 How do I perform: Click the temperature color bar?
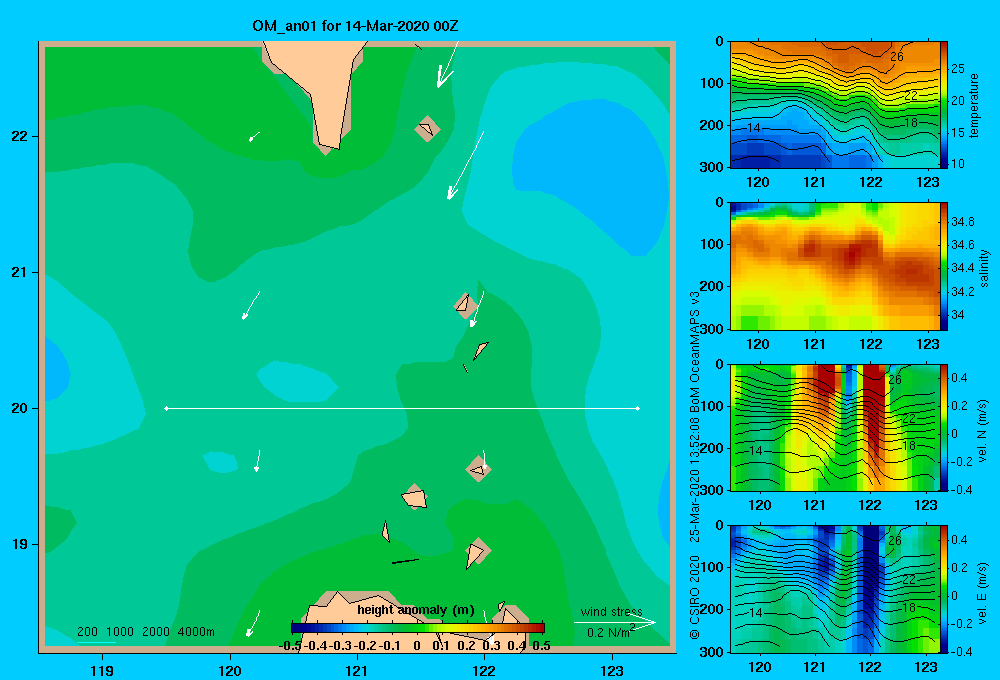[x=944, y=105]
